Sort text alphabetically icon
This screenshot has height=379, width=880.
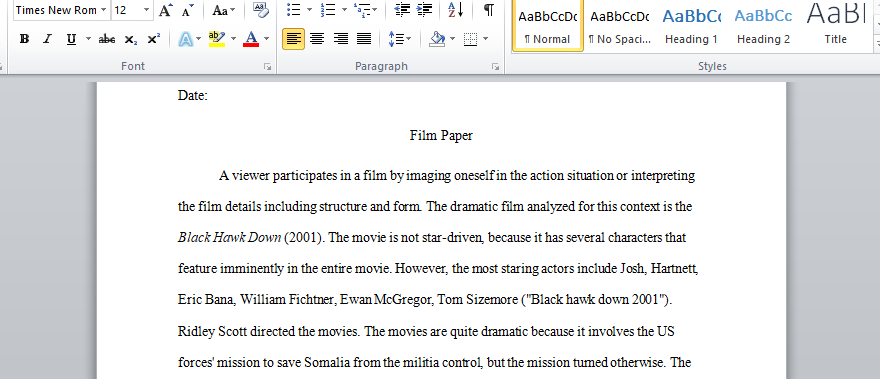(x=456, y=10)
